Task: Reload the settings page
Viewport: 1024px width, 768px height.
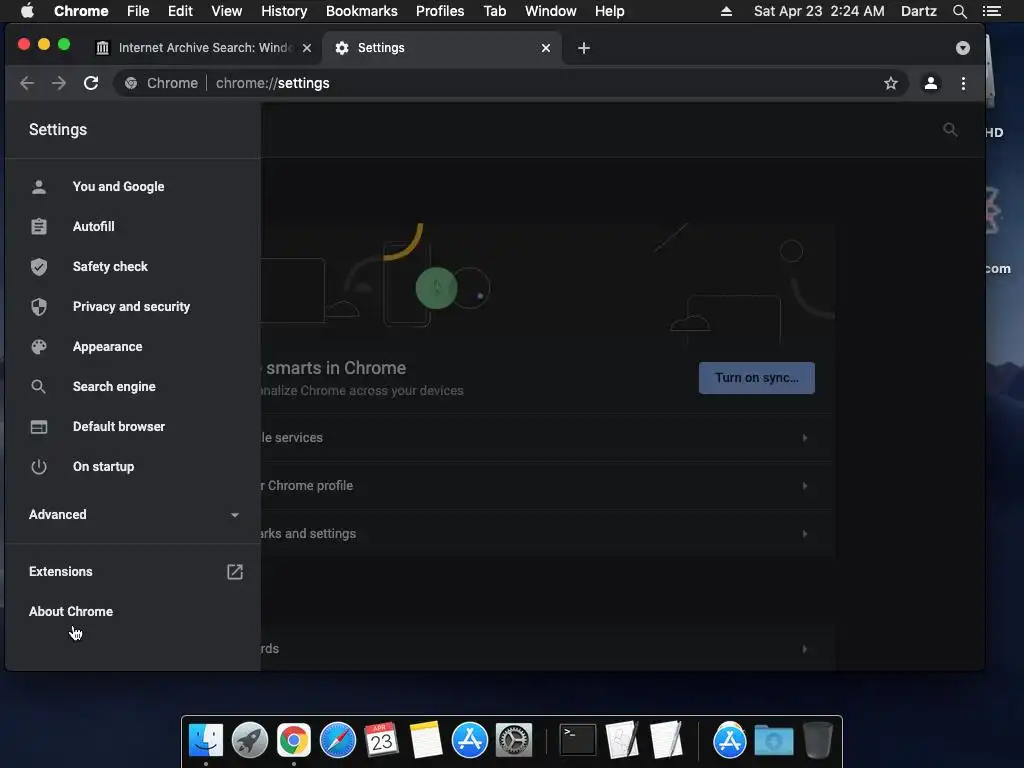Action: [x=91, y=83]
